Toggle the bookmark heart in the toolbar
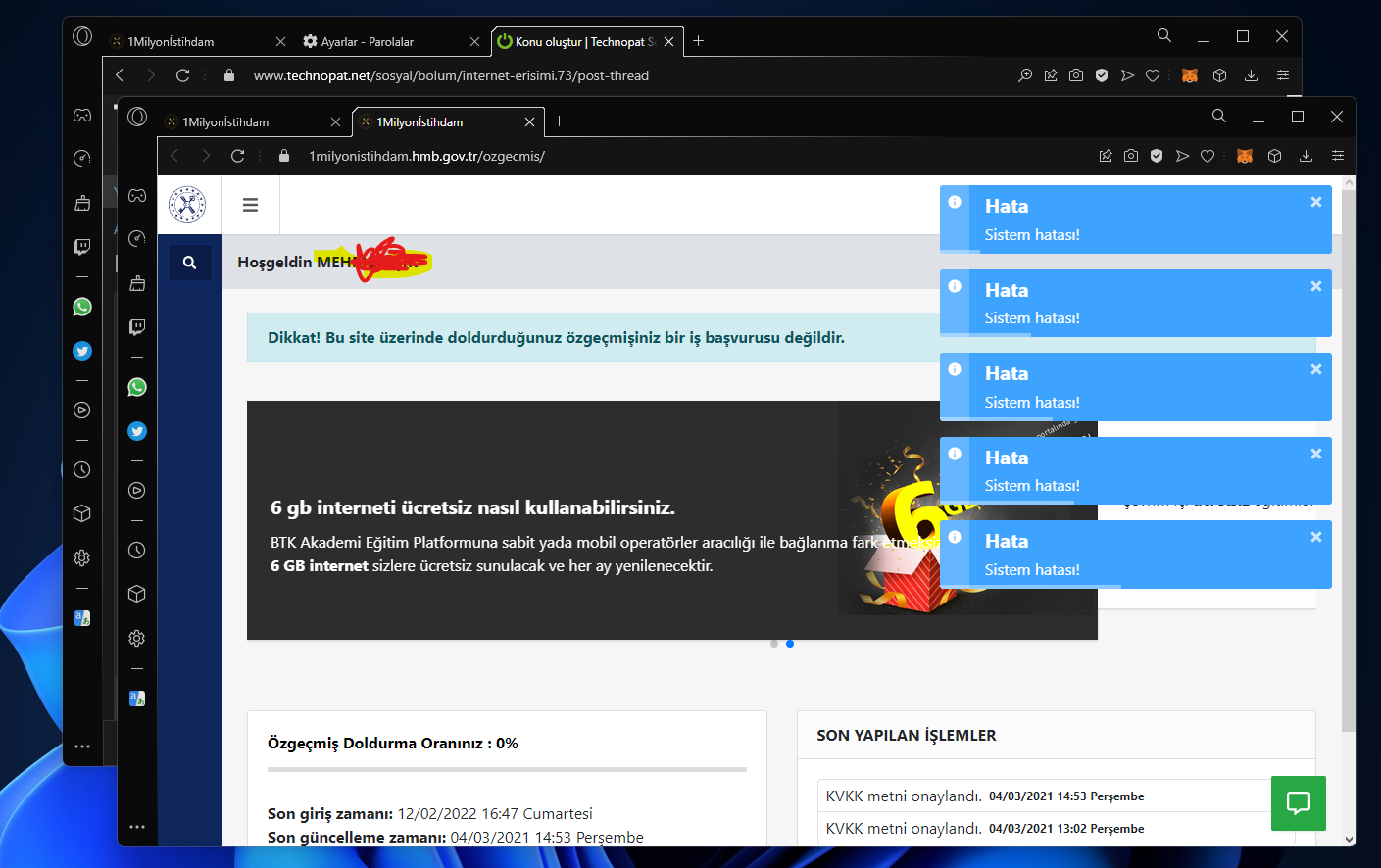 point(1208,155)
